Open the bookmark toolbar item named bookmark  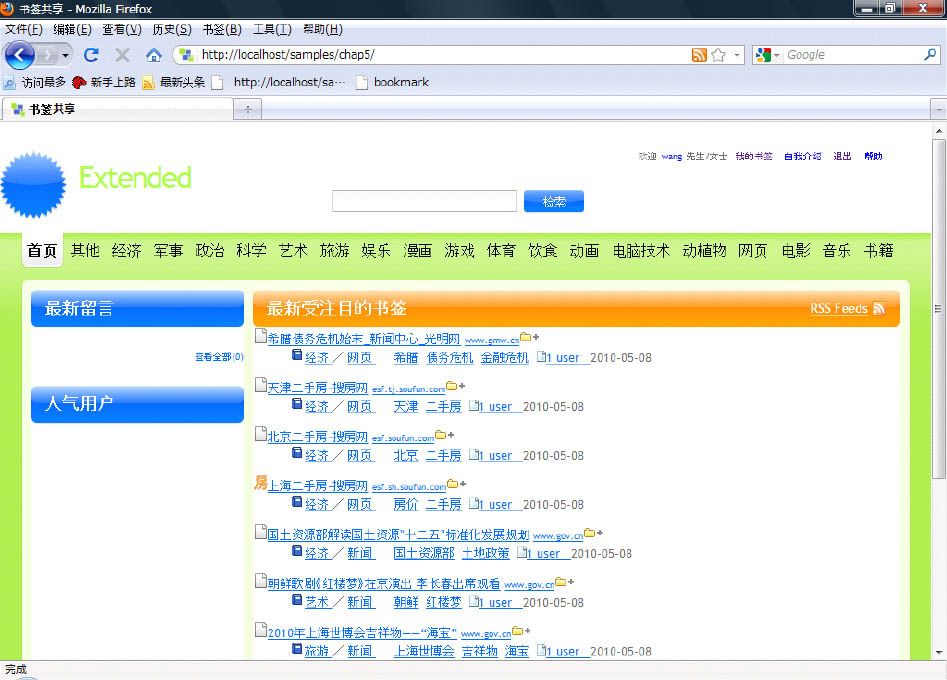click(393, 82)
